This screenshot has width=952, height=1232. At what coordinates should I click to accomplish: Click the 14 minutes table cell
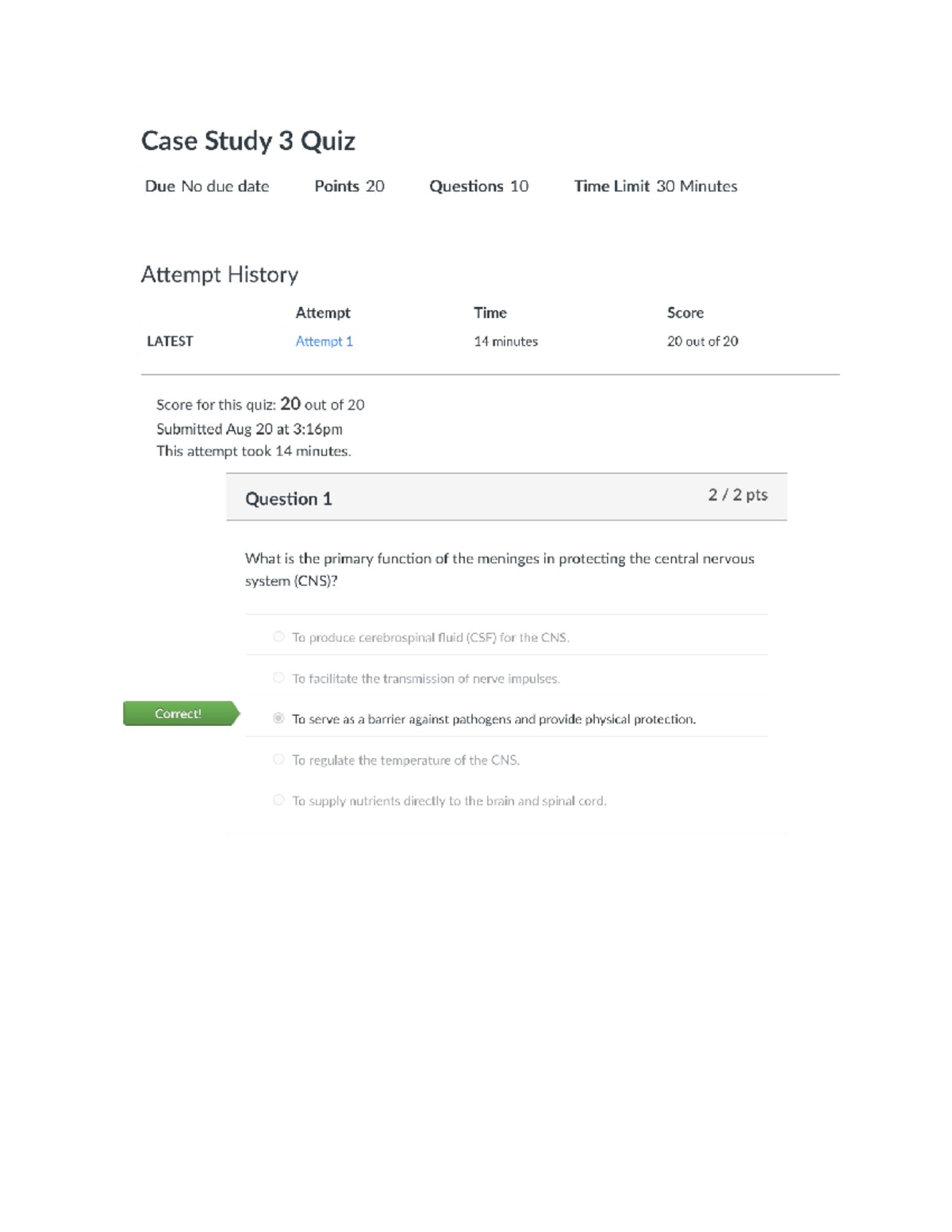pos(505,341)
